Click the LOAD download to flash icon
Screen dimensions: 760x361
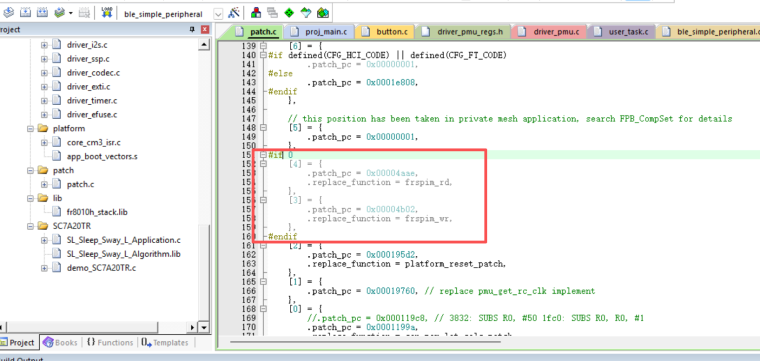[x=107, y=13]
